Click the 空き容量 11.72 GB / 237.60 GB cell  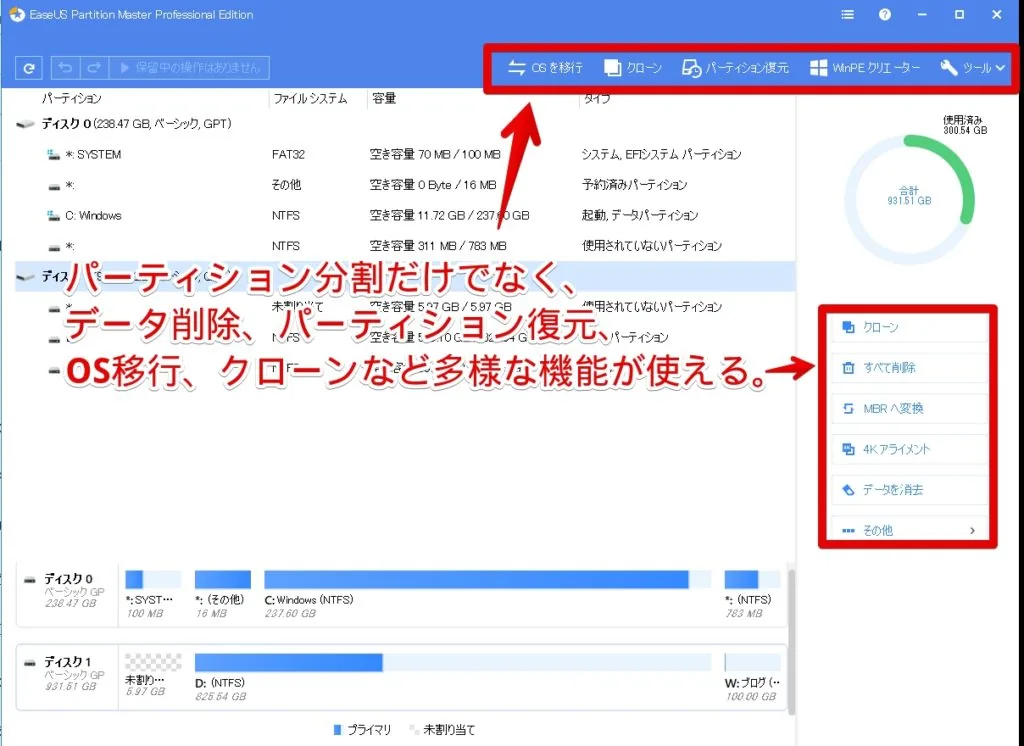point(449,215)
